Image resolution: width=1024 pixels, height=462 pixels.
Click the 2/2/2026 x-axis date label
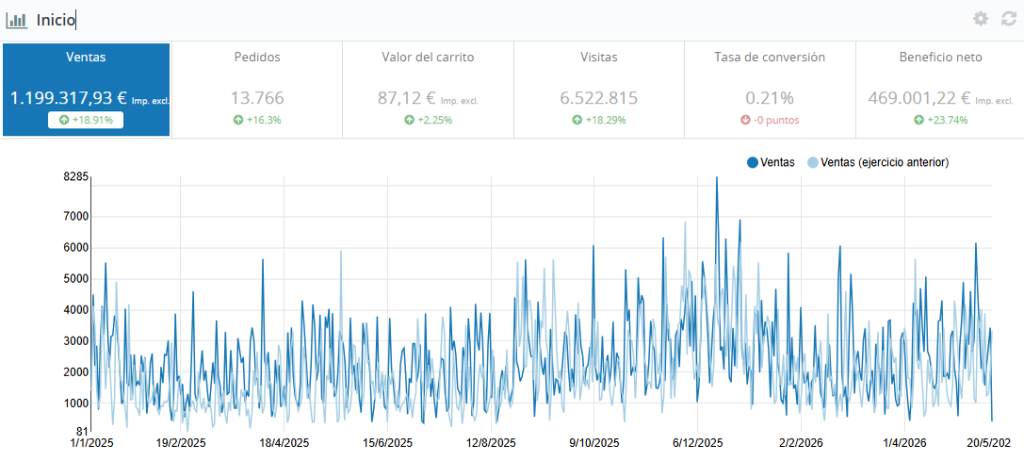(x=801, y=442)
